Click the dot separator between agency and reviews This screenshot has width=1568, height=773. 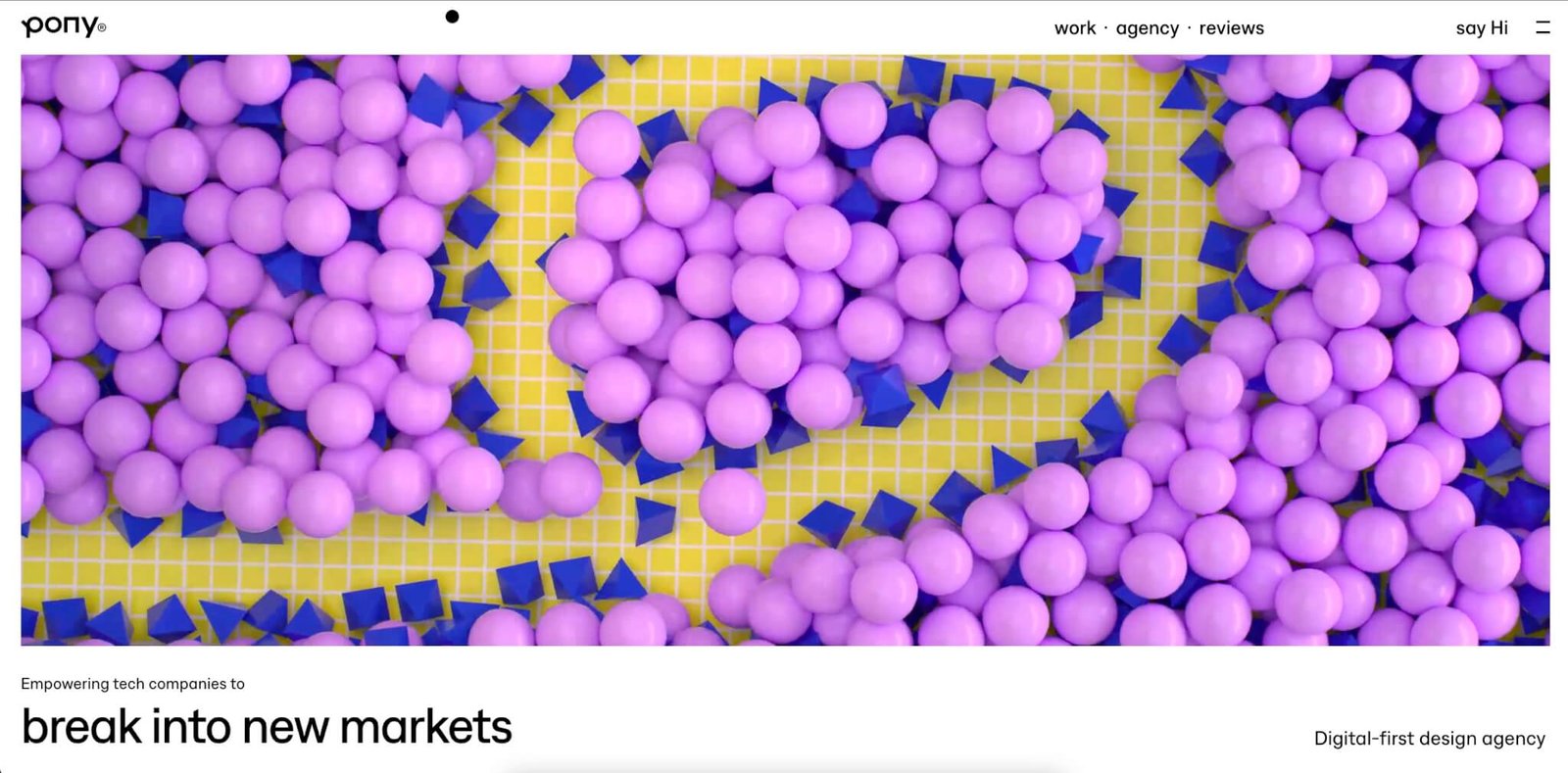point(1189,27)
